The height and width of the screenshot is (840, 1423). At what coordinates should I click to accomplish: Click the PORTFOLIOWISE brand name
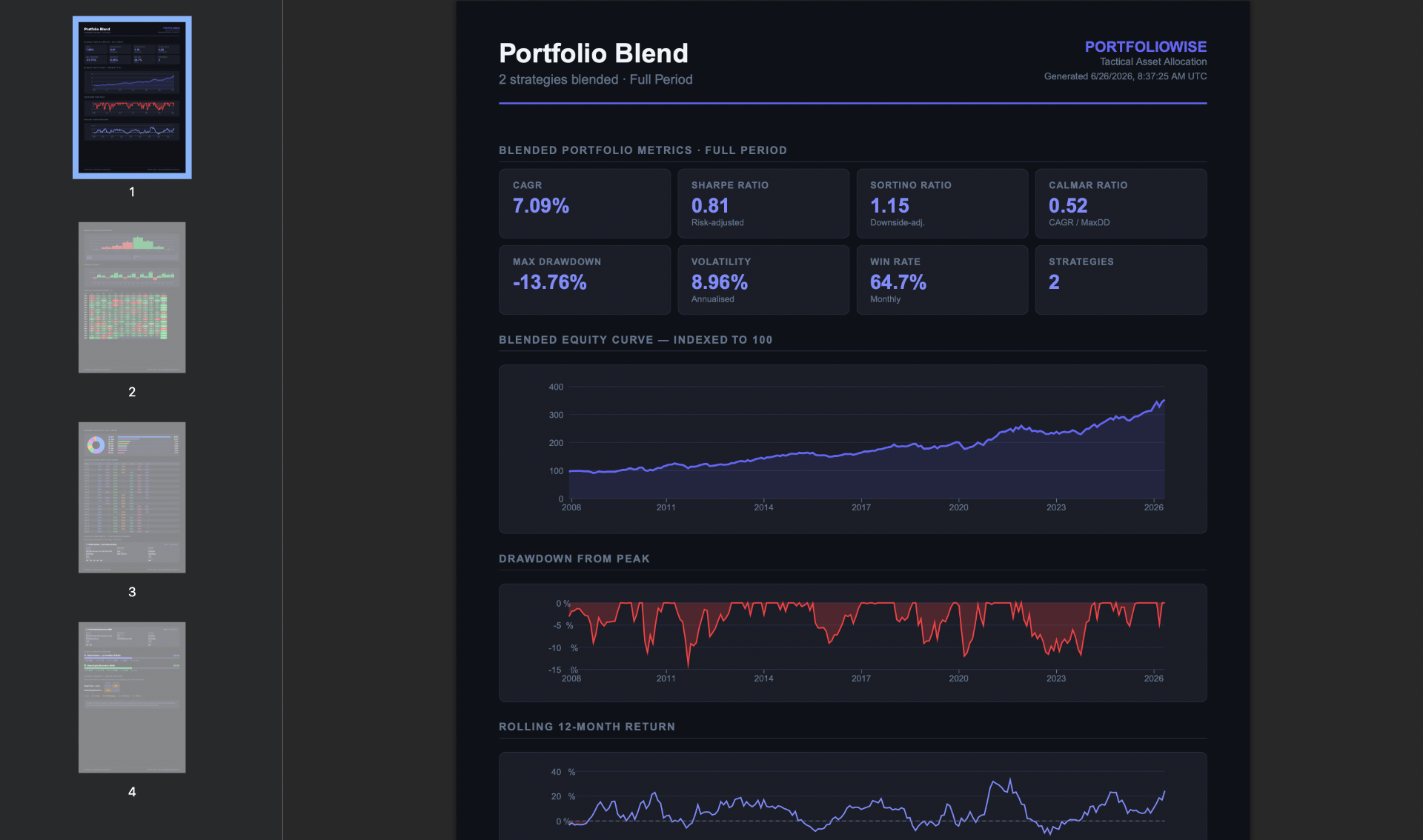[x=1145, y=47]
